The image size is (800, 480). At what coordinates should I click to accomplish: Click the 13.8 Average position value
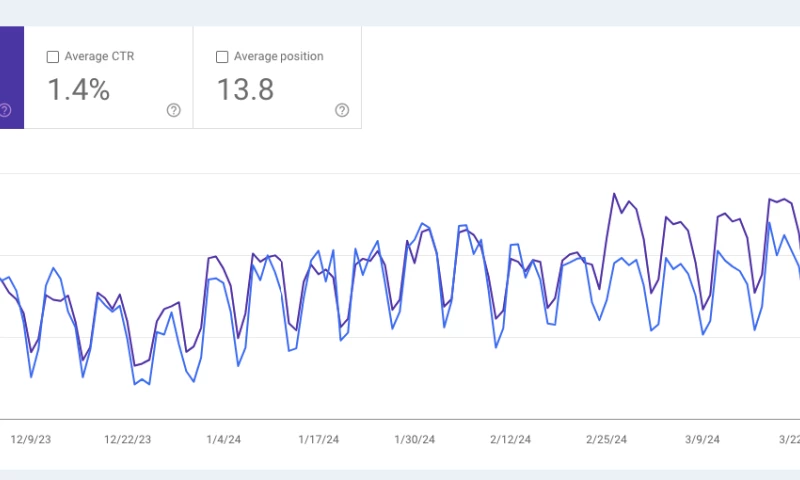pyautogui.click(x=247, y=91)
